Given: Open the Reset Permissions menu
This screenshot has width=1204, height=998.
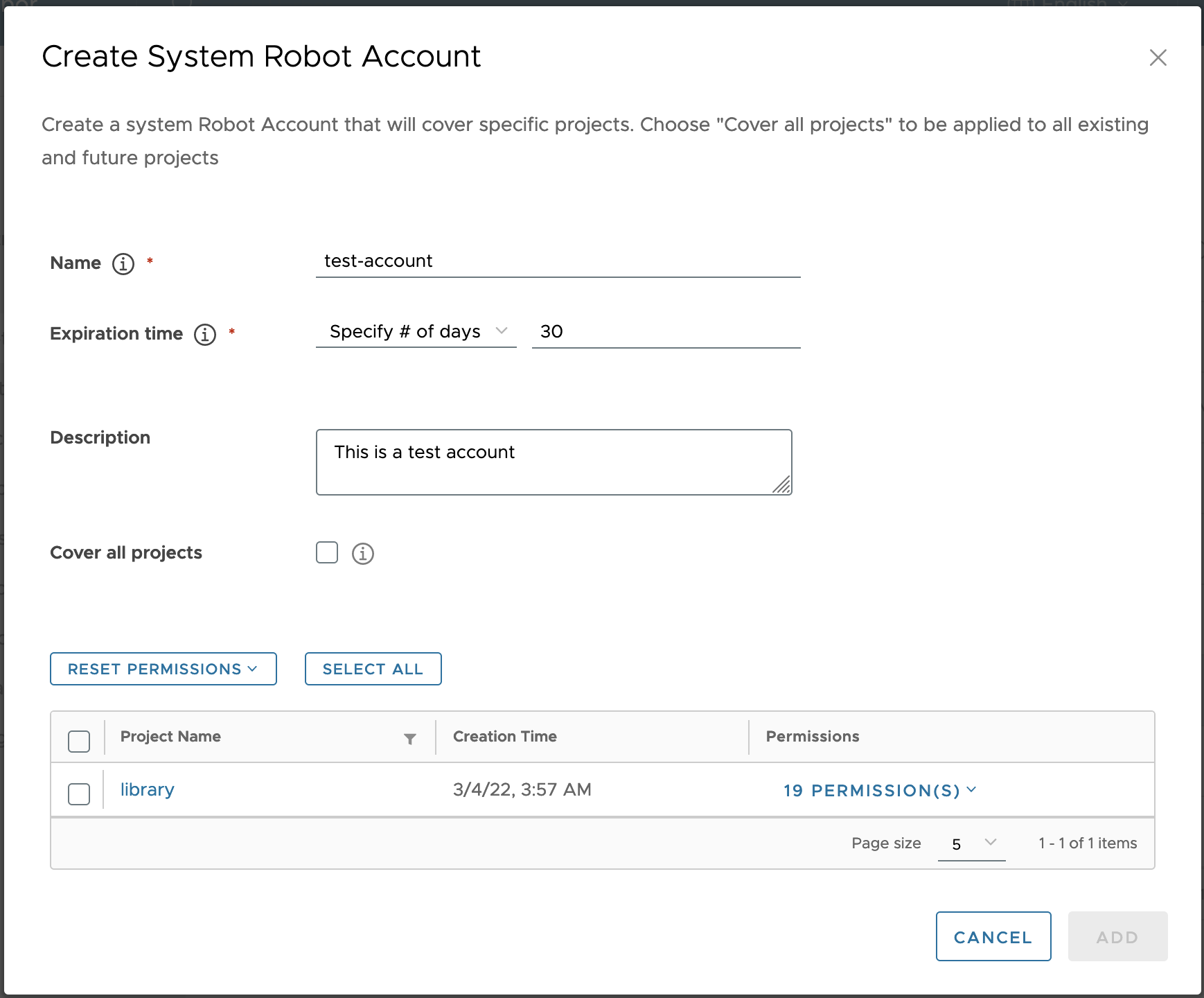Looking at the screenshot, I should (163, 669).
